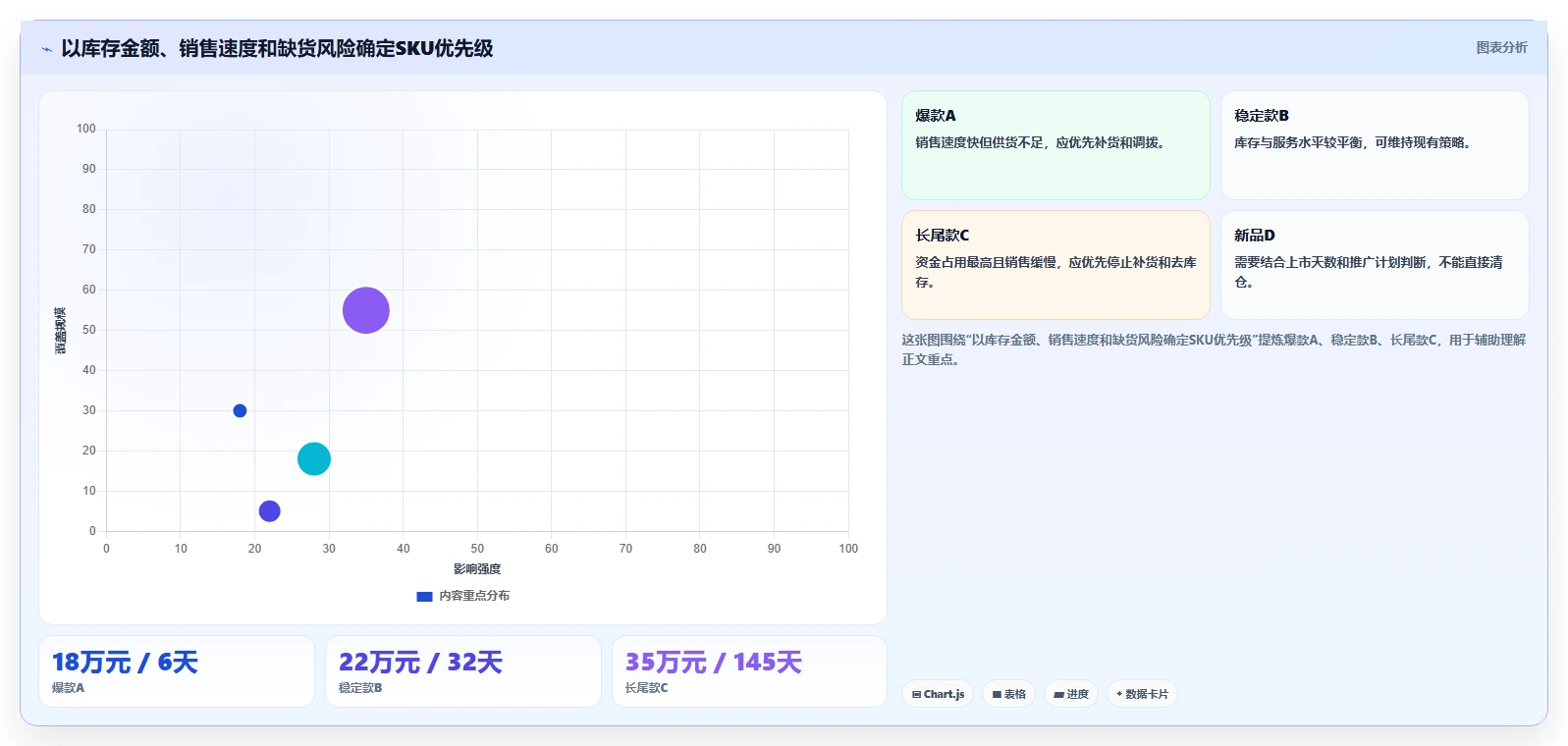Viewport: 1568px width, 746px height.
Task: Click the 影响强度 x-axis title
Action: (x=477, y=569)
